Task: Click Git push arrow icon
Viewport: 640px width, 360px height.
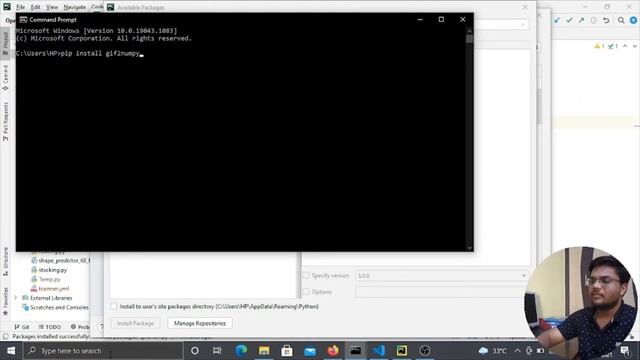Action: [x=581, y=20]
